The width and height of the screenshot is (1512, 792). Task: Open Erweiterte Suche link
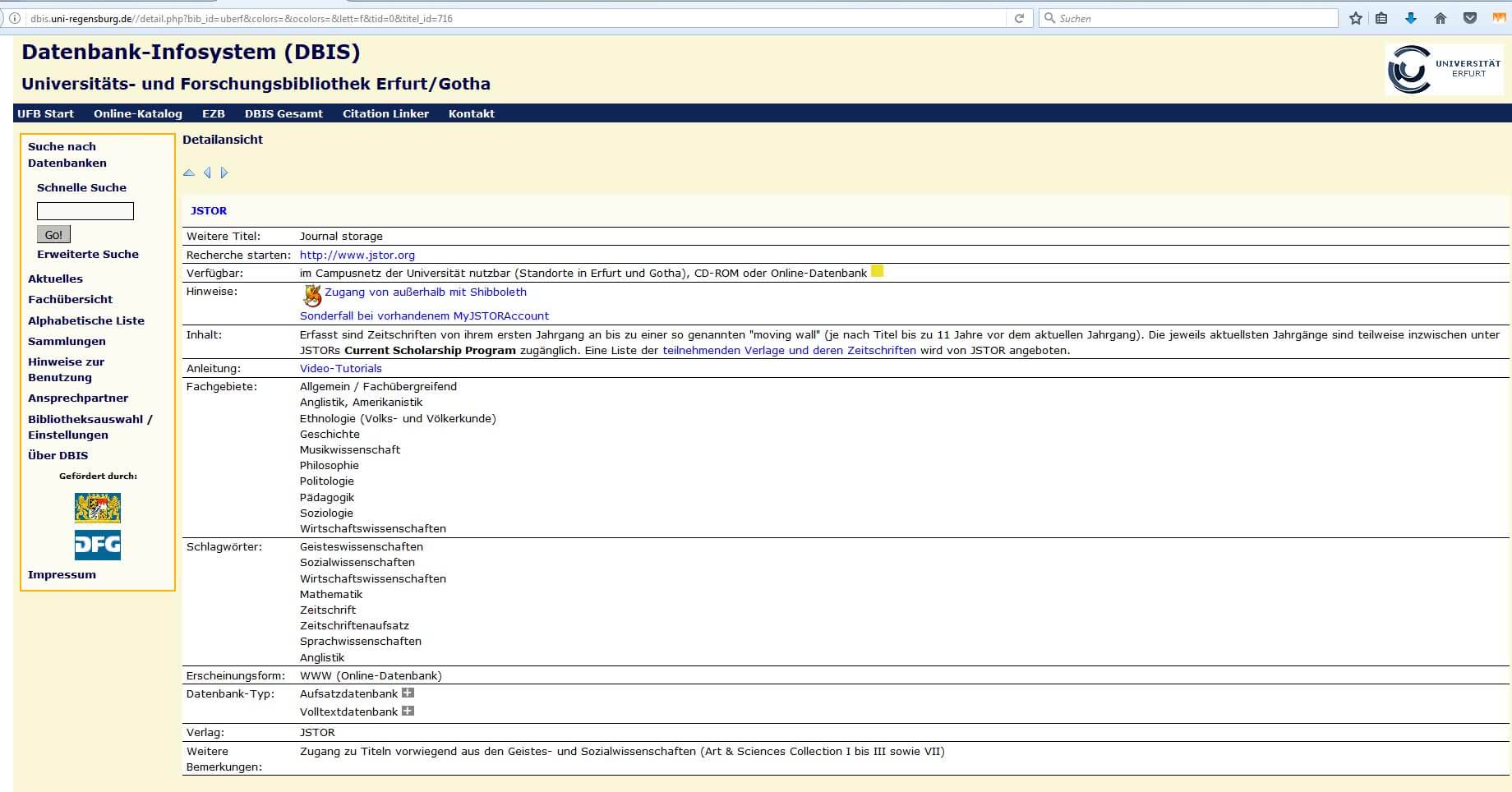pyautogui.click(x=88, y=254)
